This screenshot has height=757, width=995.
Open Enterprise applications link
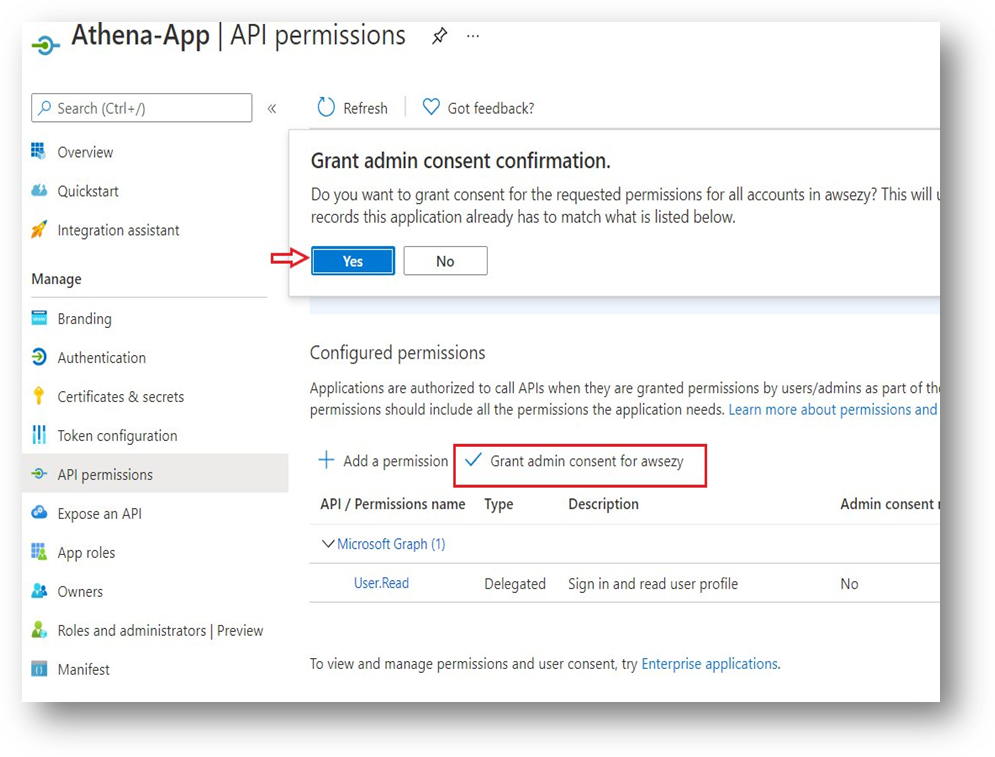click(709, 664)
